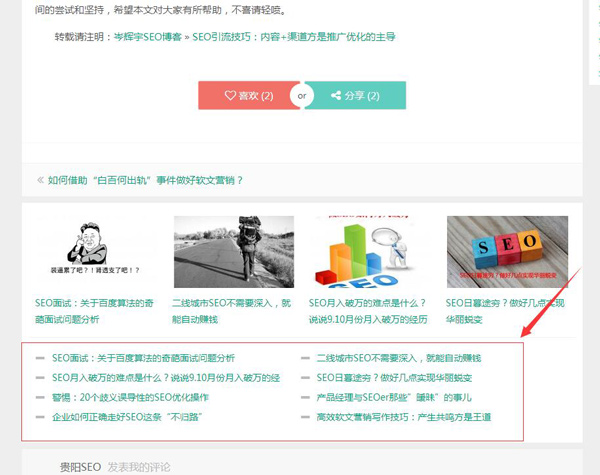
Task: Open 二线城市SEO caption link under backpacker thumbnail
Action: pyautogui.click(x=233, y=310)
